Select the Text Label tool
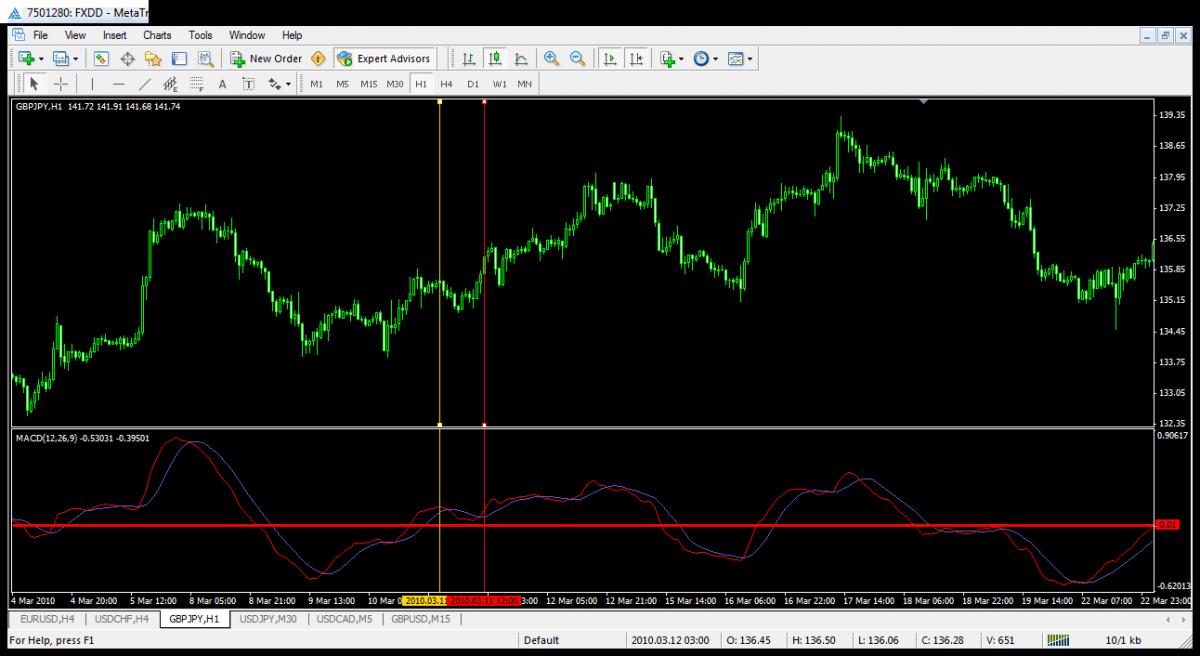Screen dimensions: 1200x656 247,84
